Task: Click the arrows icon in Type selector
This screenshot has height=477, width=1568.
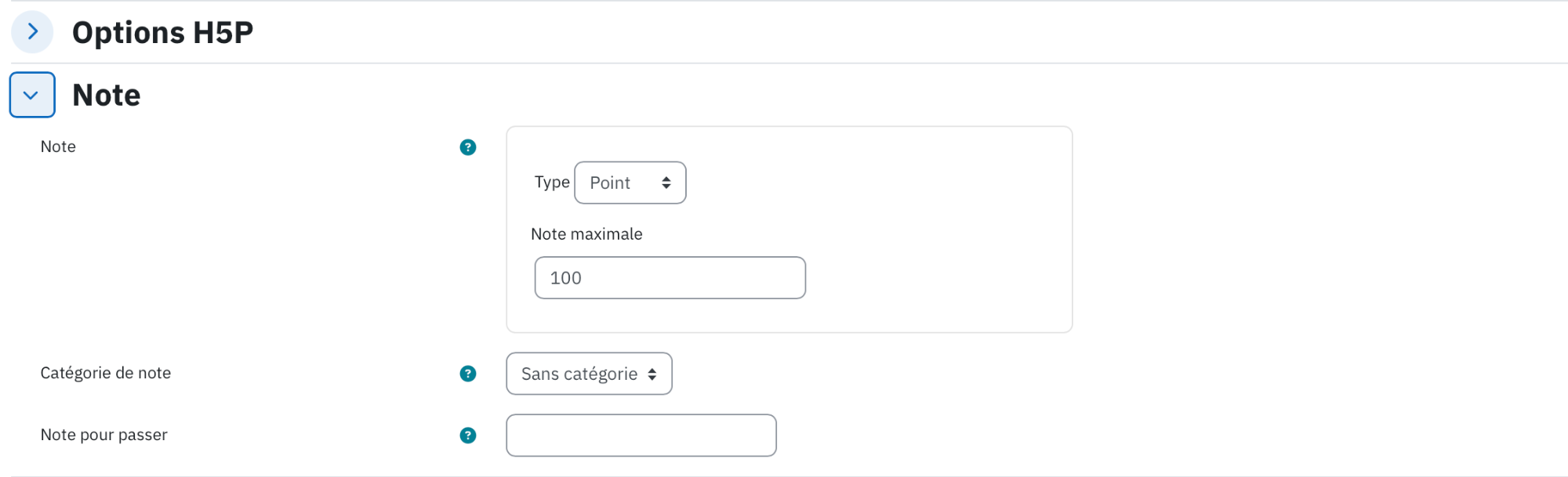Action: click(666, 182)
